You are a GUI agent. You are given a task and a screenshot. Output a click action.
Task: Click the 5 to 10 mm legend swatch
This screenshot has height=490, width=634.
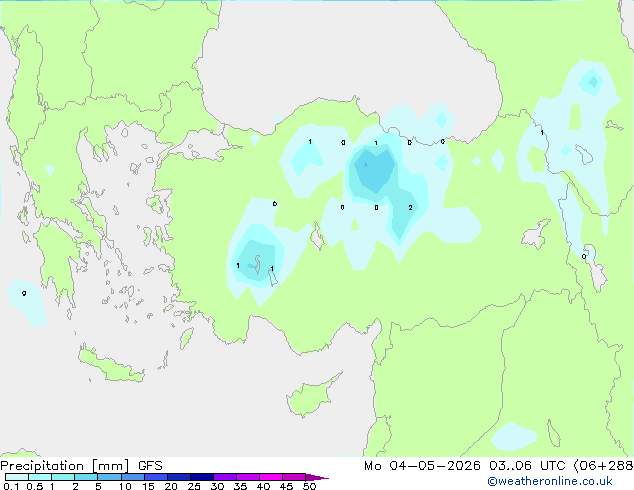point(110,477)
